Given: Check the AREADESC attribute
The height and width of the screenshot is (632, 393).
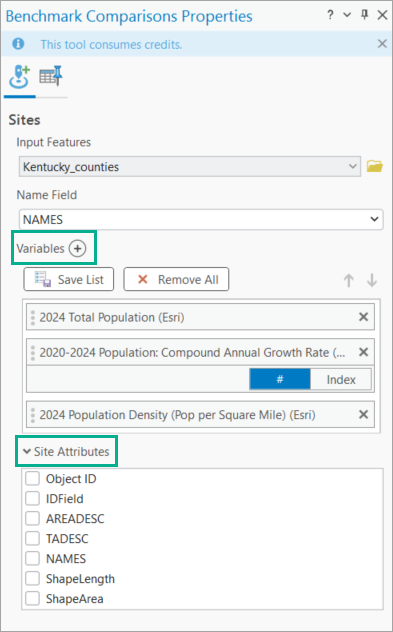Looking at the screenshot, I should 32,518.
